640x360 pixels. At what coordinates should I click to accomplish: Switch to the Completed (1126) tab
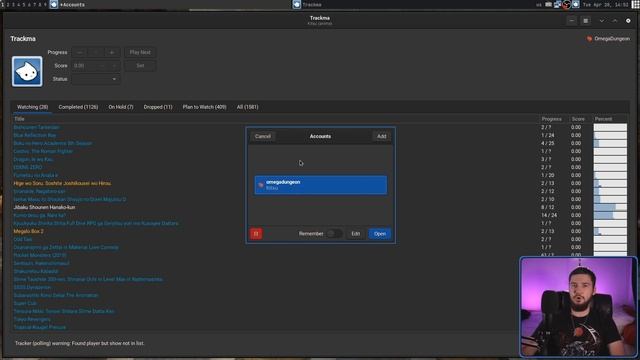click(x=78, y=107)
